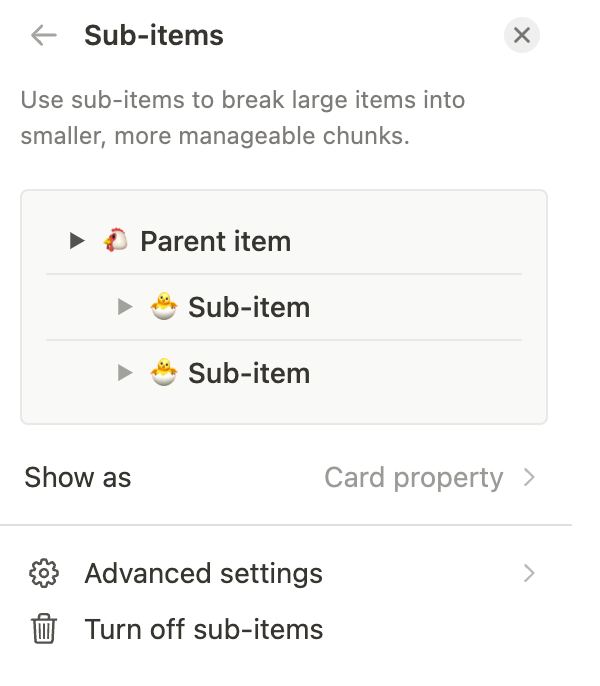This screenshot has height=686, width=600.
Task: Click the chevron beside Advanced settings
Action: point(529,573)
